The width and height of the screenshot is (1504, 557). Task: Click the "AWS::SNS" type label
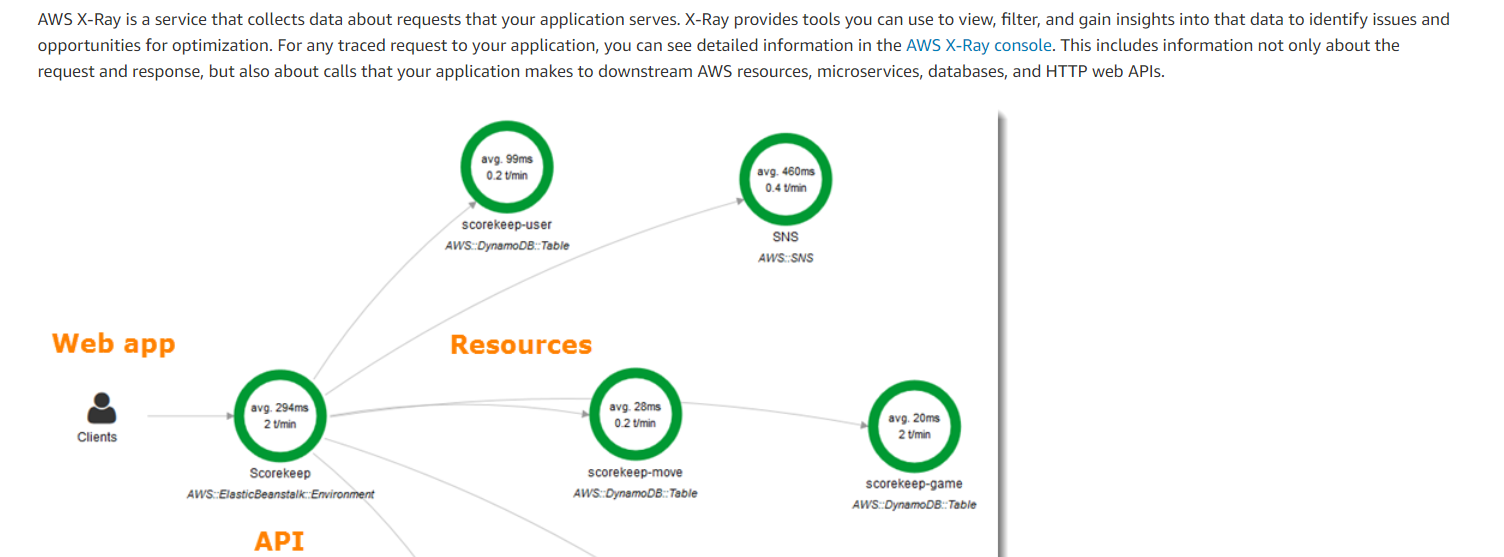click(x=785, y=258)
